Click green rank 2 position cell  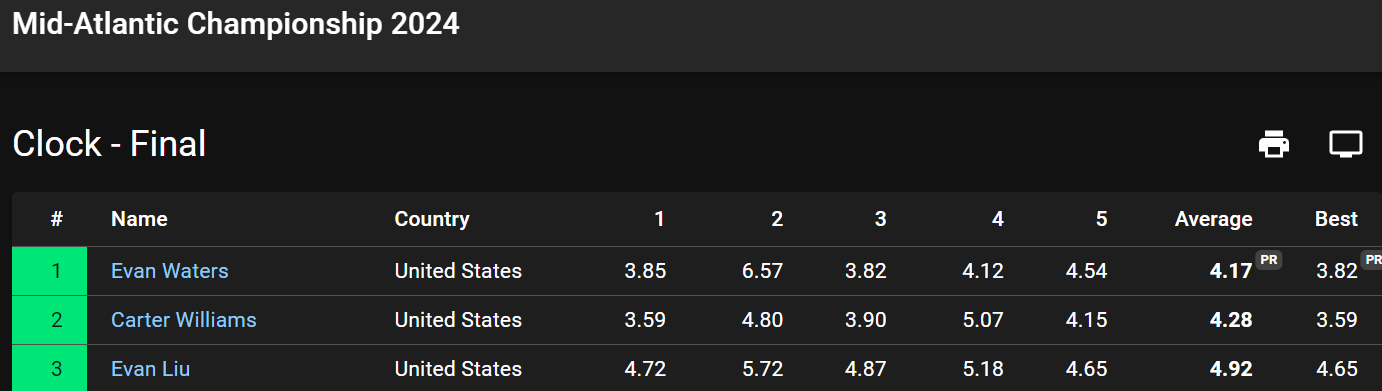(50, 320)
